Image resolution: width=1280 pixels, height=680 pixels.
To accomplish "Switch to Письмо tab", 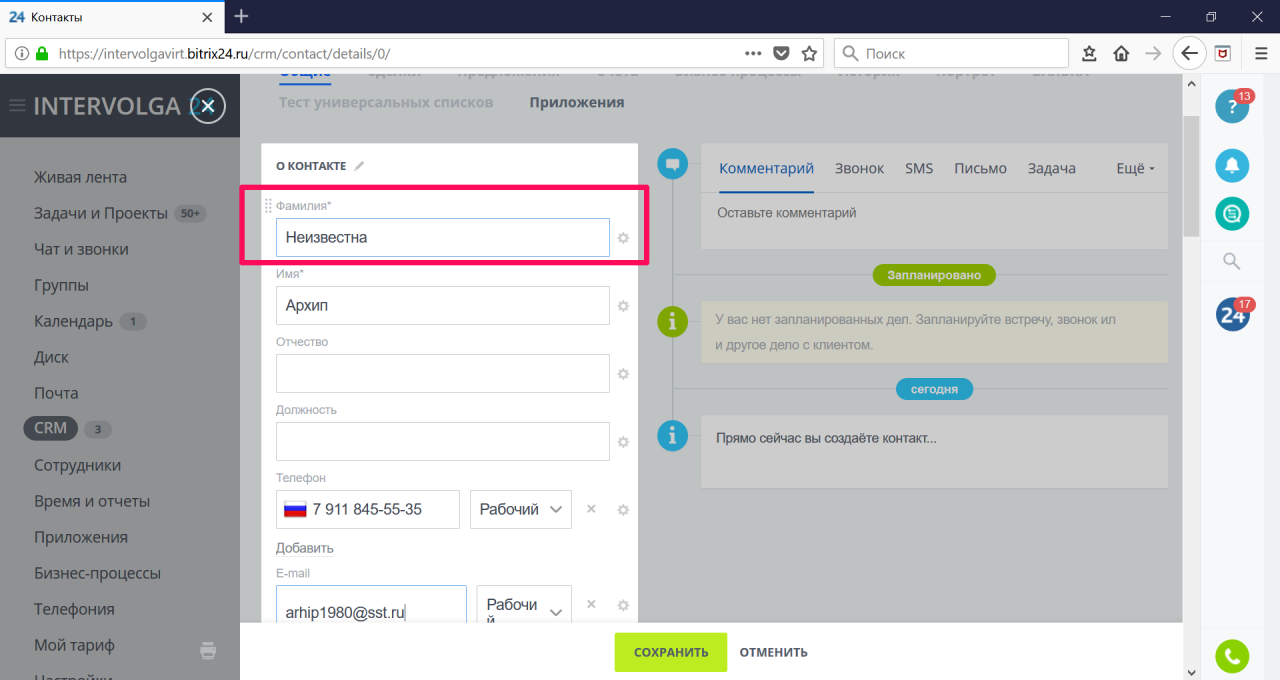I will tap(980, 169).
